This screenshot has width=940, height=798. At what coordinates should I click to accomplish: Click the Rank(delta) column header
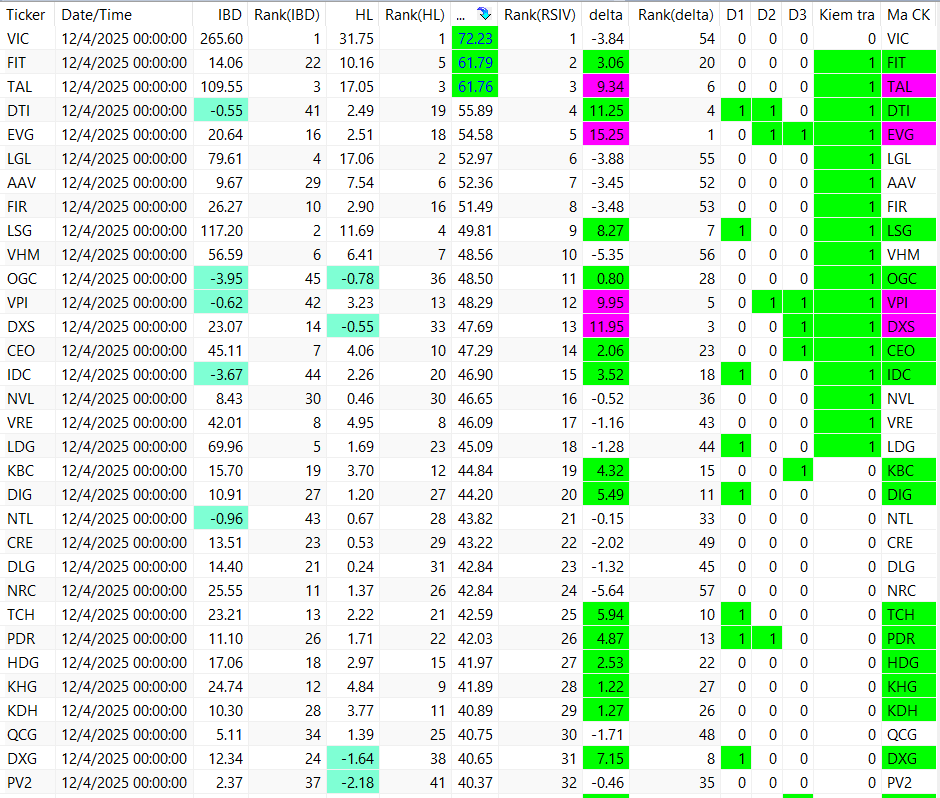tap(676, 14)
